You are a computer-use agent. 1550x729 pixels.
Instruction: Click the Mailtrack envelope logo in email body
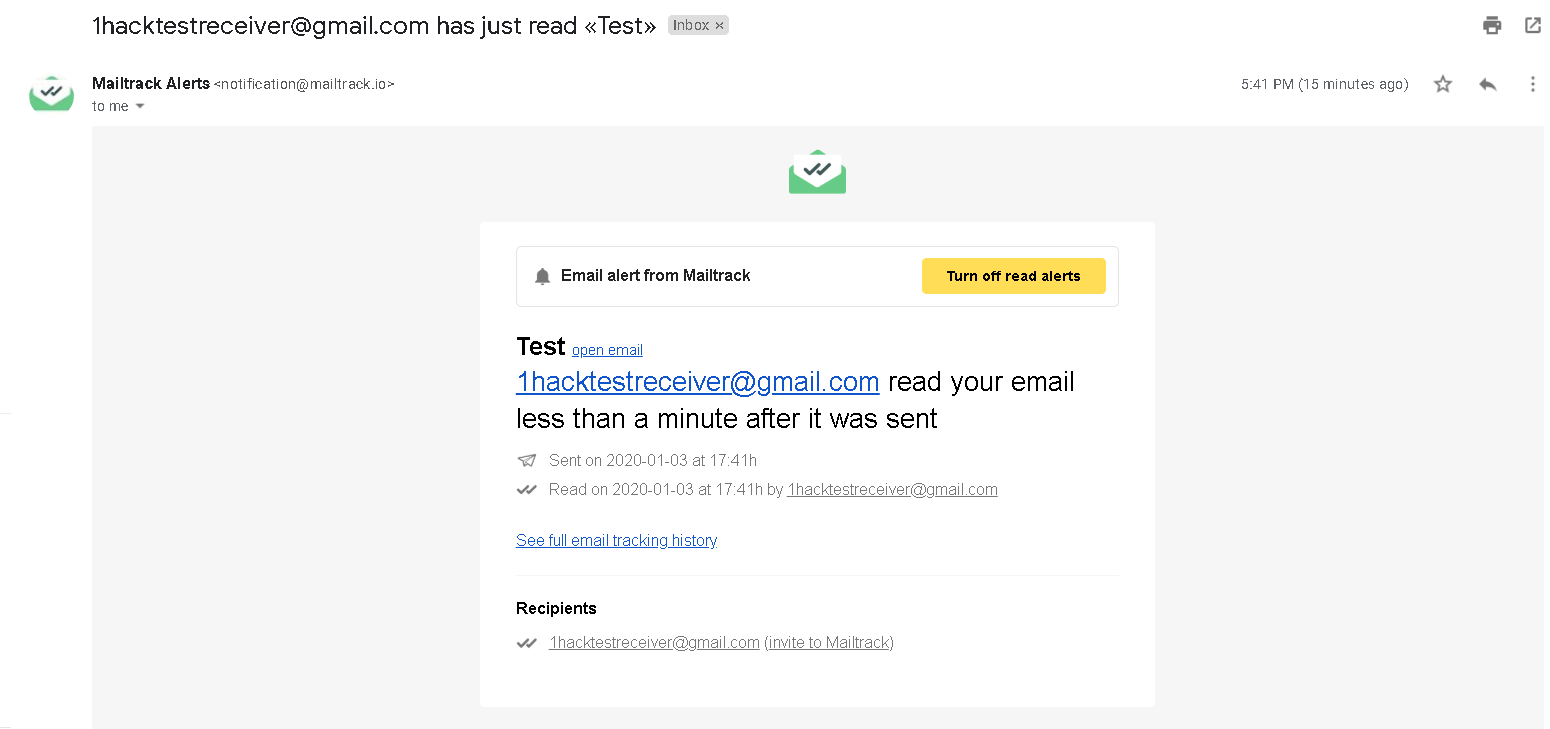tap(817, 172)
